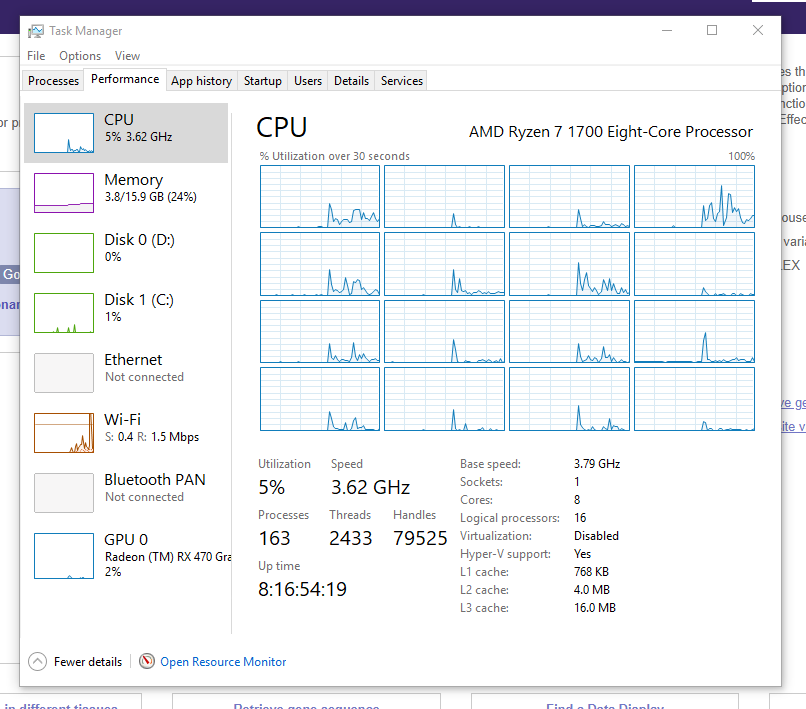Click the '79525' handles count

point(420,538)
